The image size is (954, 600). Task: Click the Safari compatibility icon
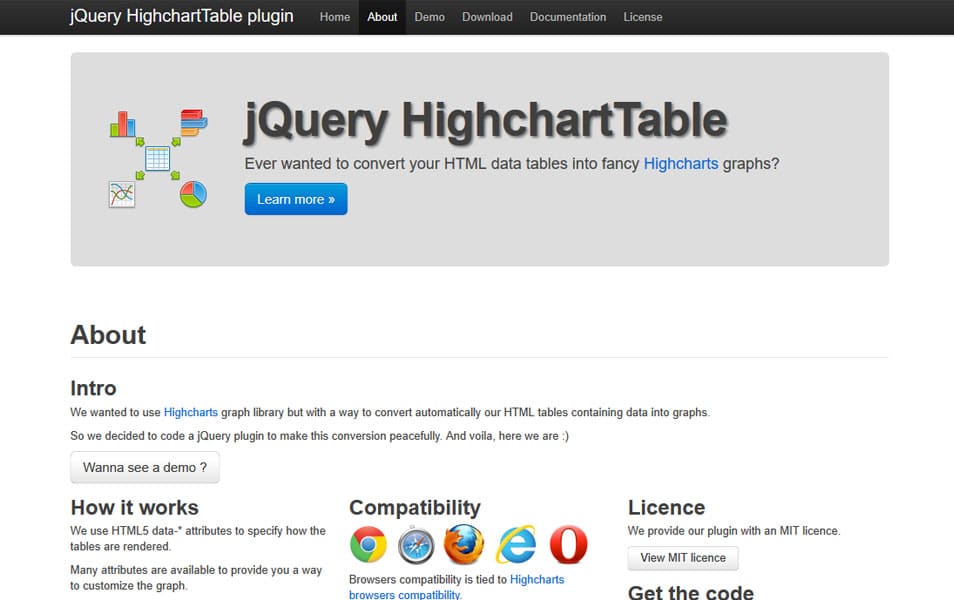(416, 544)
